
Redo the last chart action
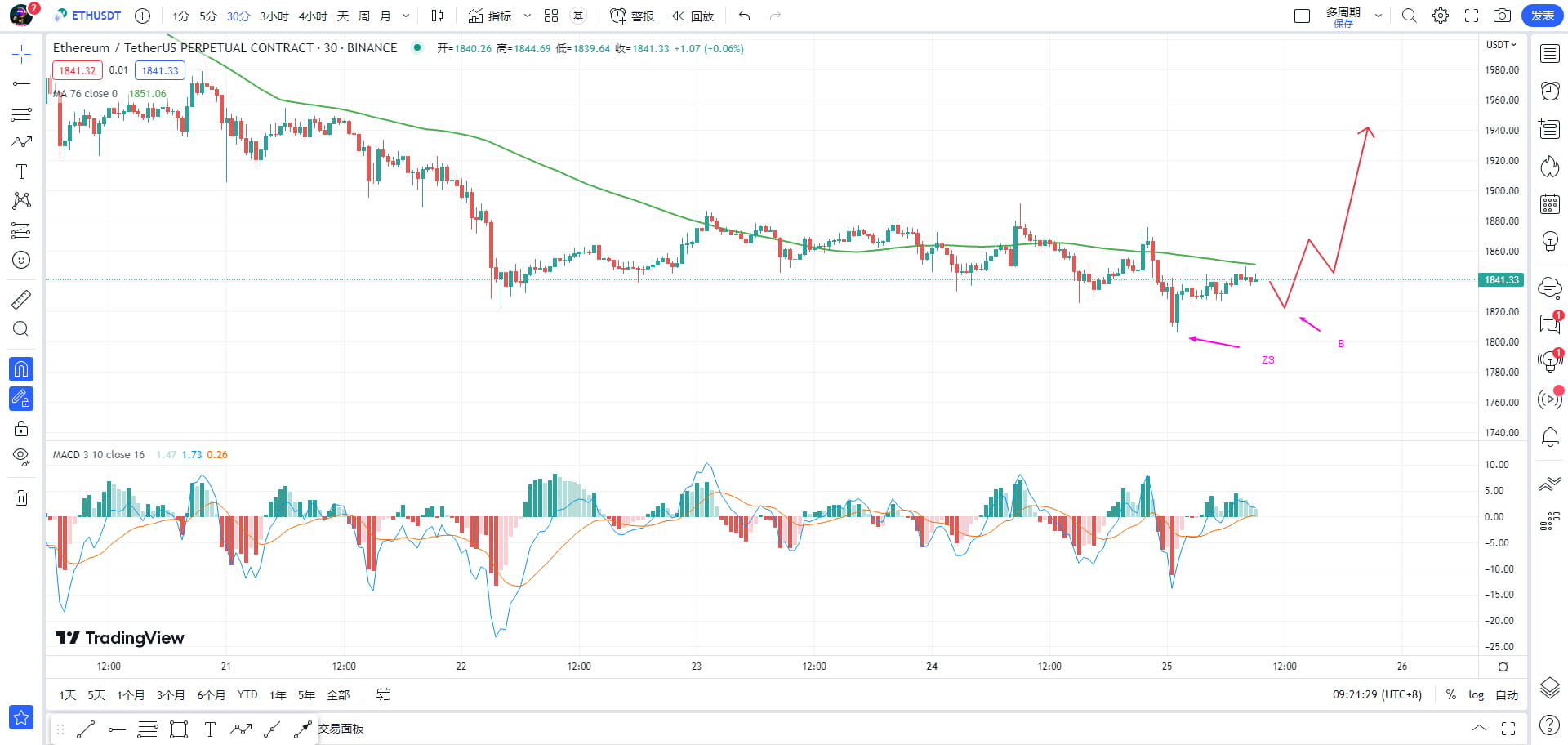(x=775, y=16)
